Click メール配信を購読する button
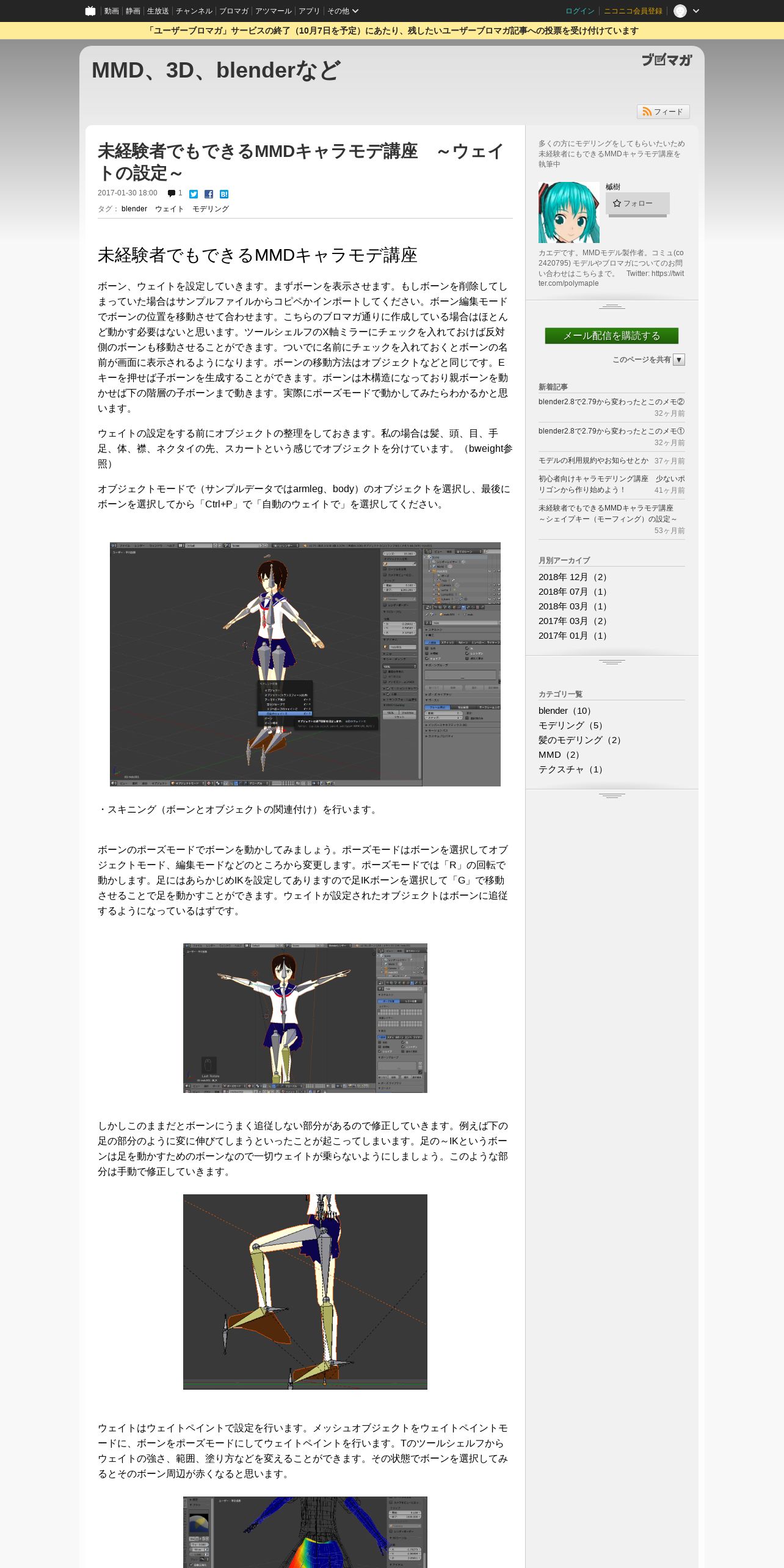 click(x=612, y=336)
